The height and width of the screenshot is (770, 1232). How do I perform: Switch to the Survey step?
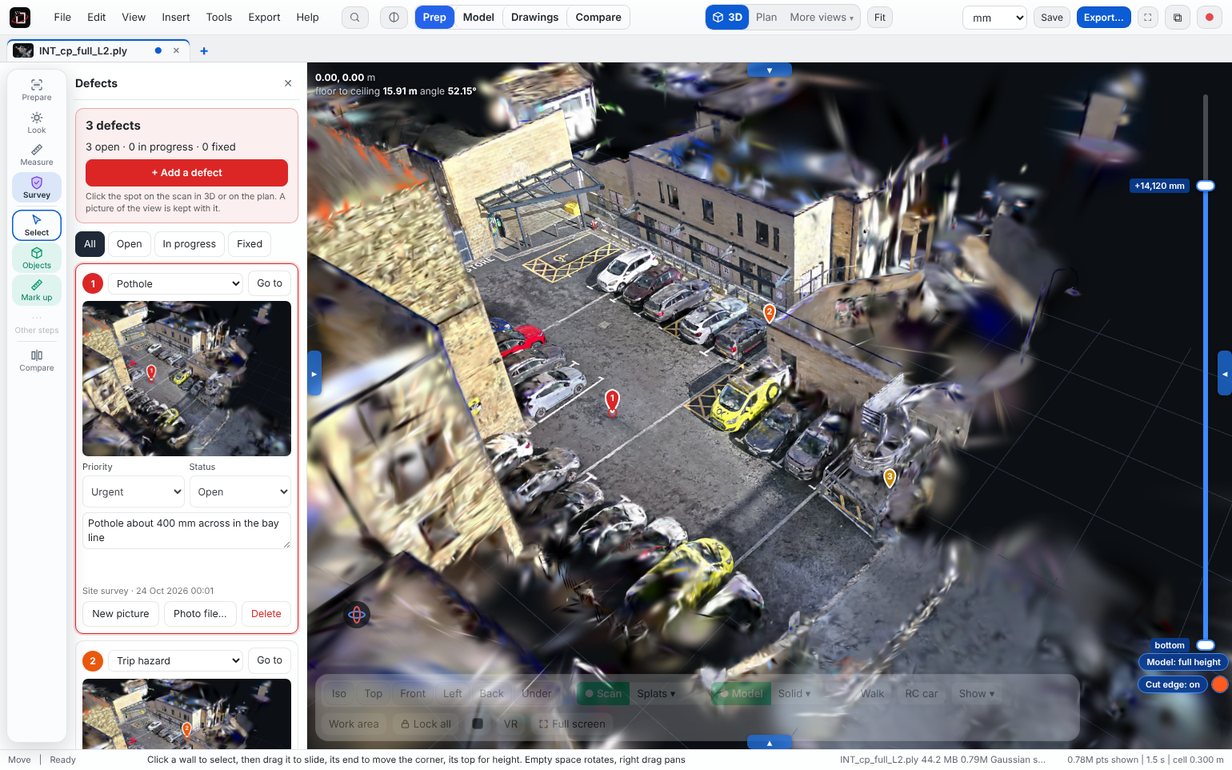point(37,188)
